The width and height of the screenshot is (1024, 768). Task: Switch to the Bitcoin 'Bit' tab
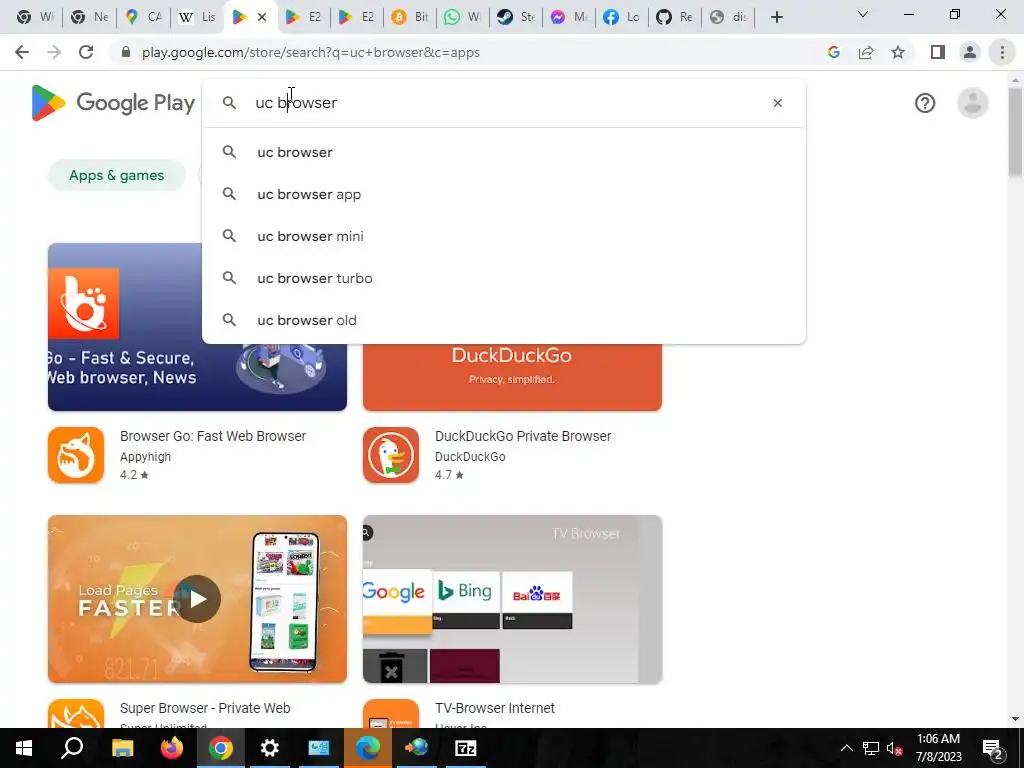[x=410, y=17]
